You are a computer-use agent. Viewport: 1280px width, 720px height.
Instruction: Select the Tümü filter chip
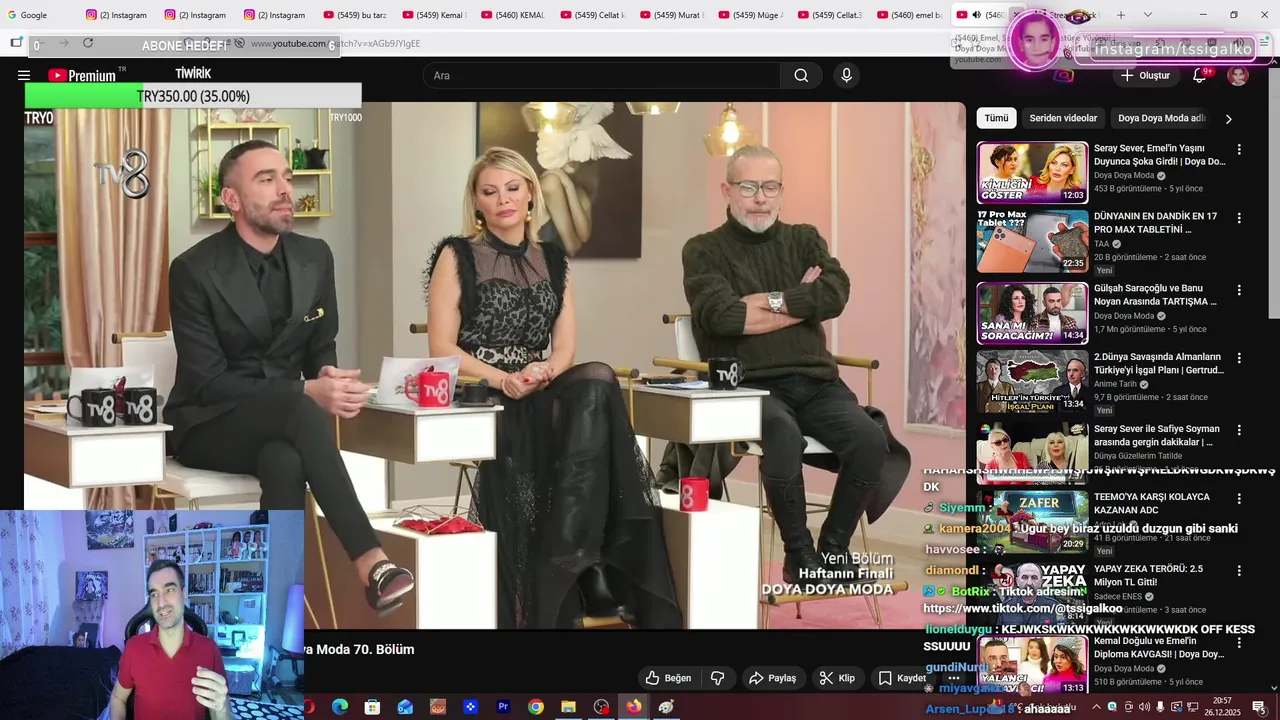[996, 118]
